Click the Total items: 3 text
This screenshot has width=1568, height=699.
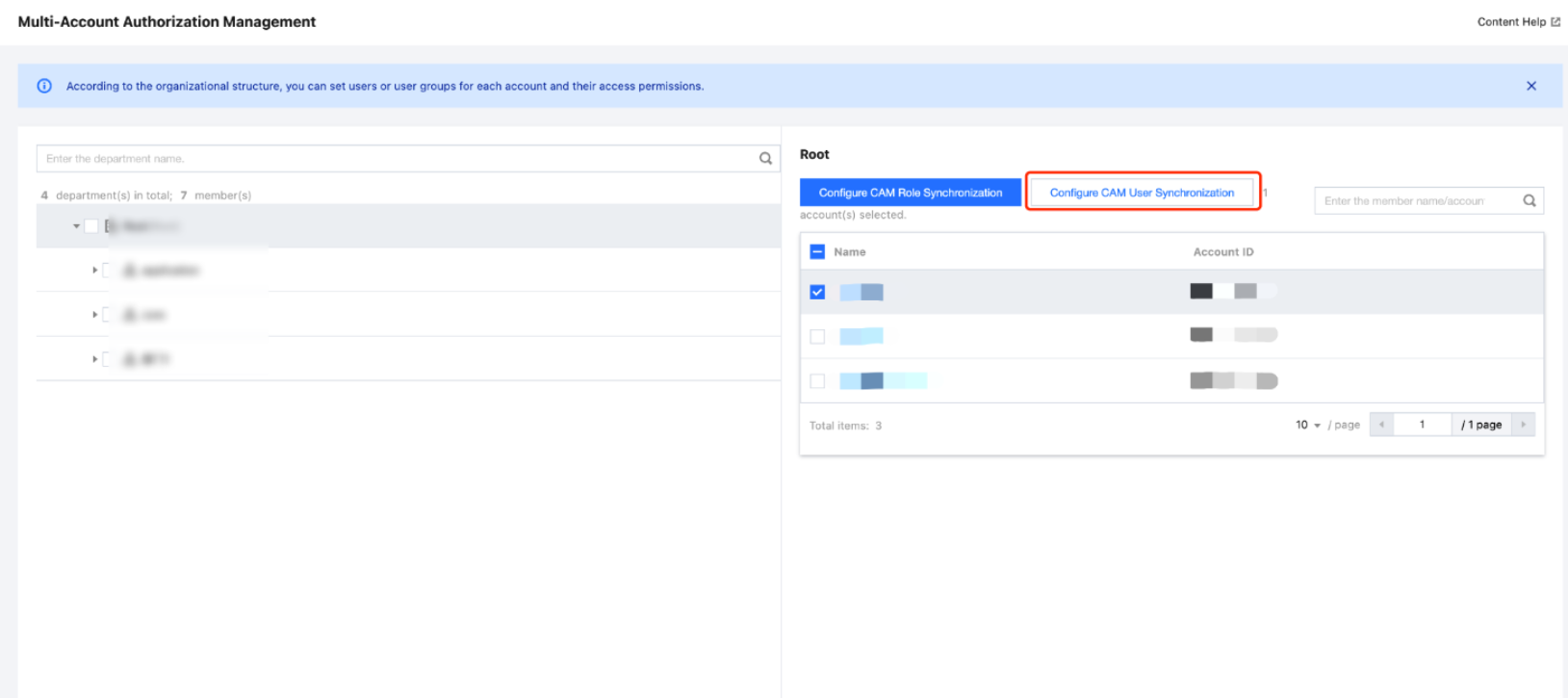click(845, 426)
